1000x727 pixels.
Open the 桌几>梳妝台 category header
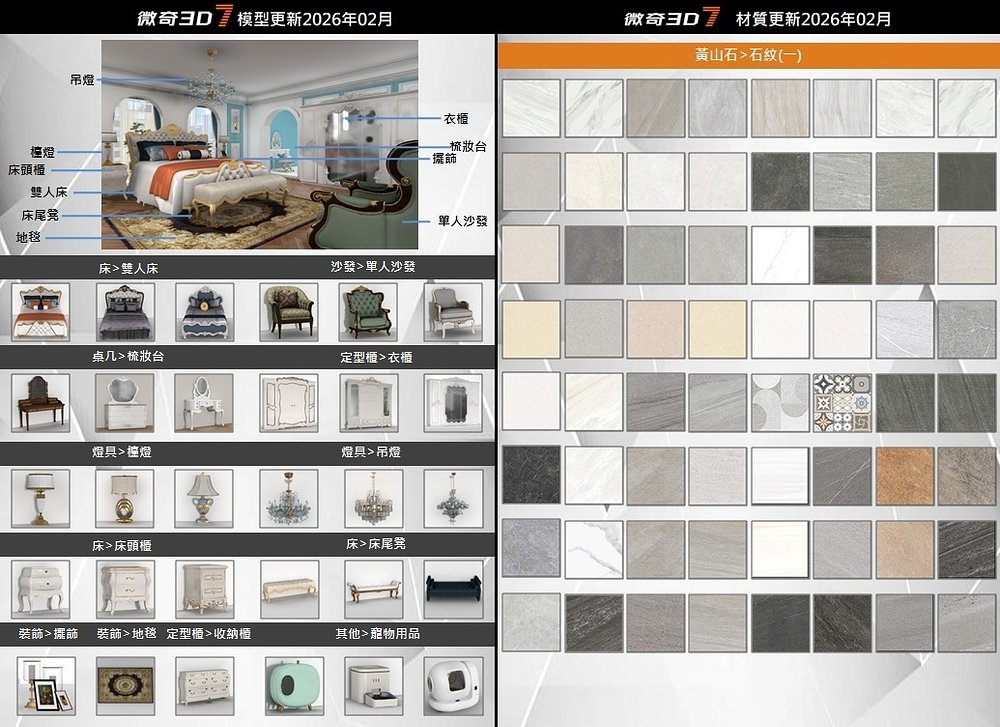coord(128,356)
